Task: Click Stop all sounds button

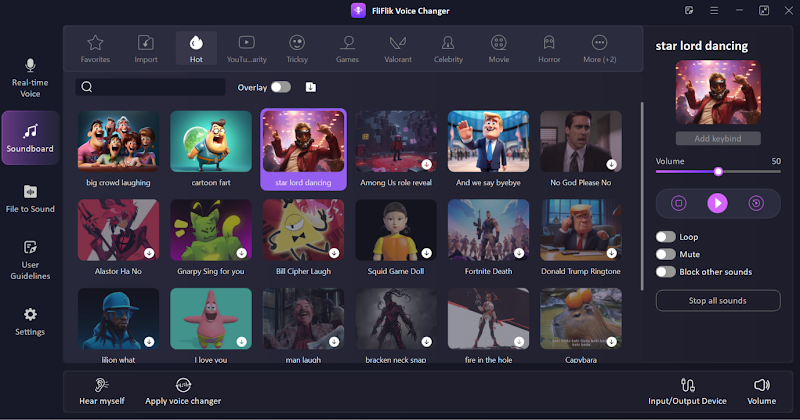Action: [x=718, y=301]
